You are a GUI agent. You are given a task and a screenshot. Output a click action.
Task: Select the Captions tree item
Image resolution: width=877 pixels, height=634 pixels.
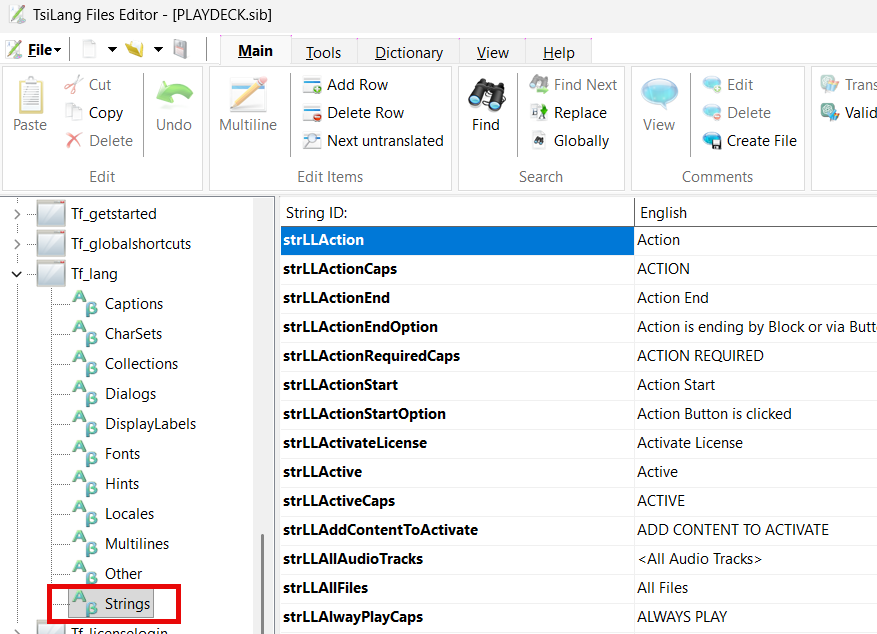pos(133,304)
